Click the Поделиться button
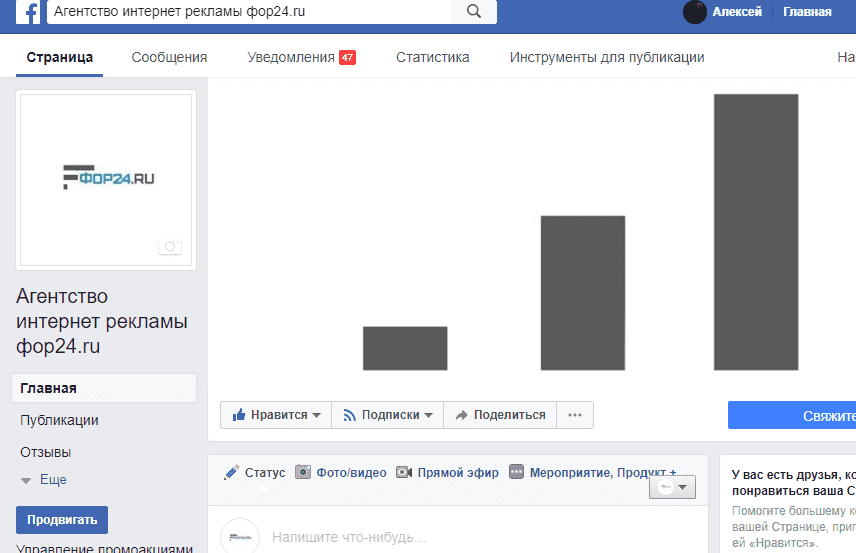This screenshot has width=856, height=553. coord(500,415)
